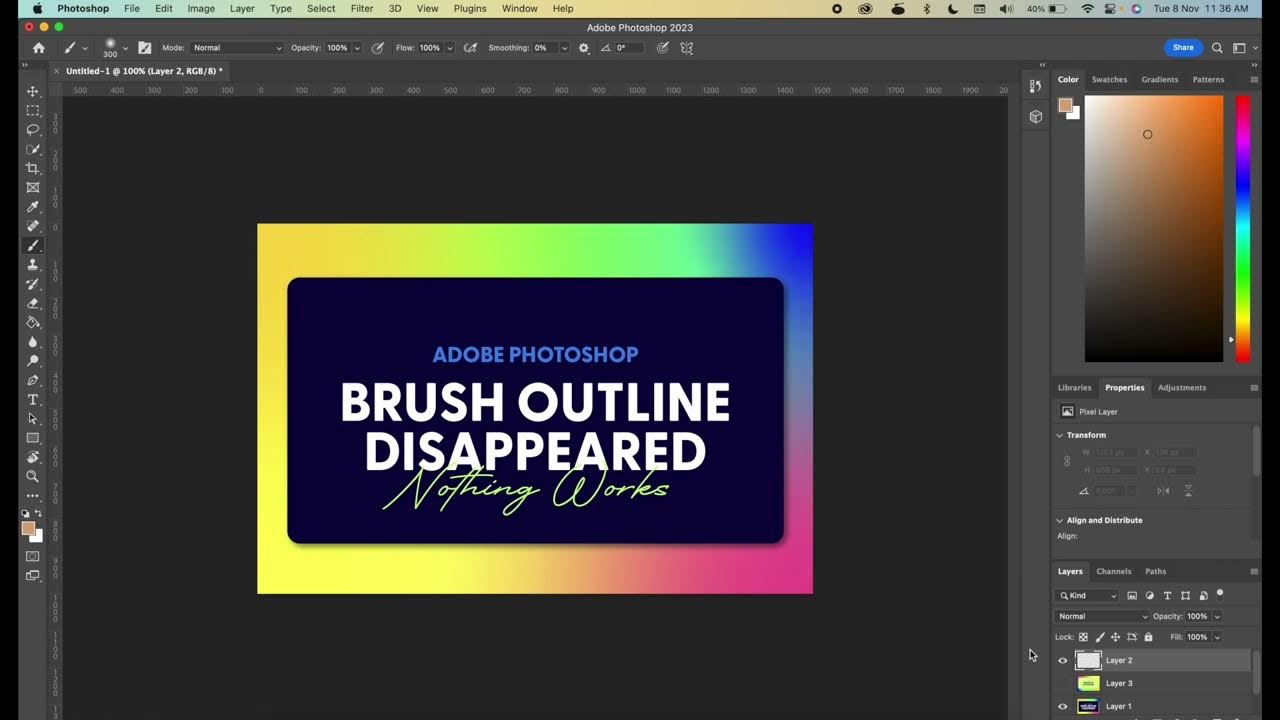Open the History panel icon
This screenshot has height=720, width=1280.
click(1036, 87)
